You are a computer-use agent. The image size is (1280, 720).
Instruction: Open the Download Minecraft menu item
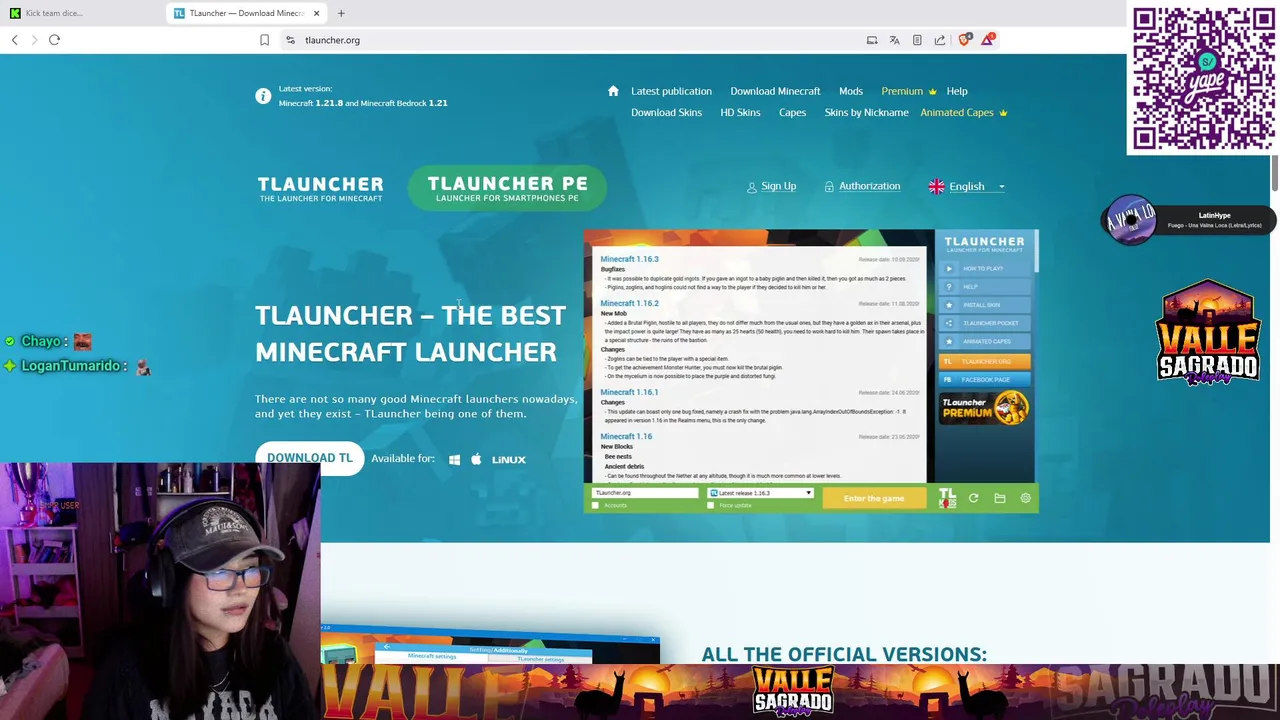click(775, 91)
